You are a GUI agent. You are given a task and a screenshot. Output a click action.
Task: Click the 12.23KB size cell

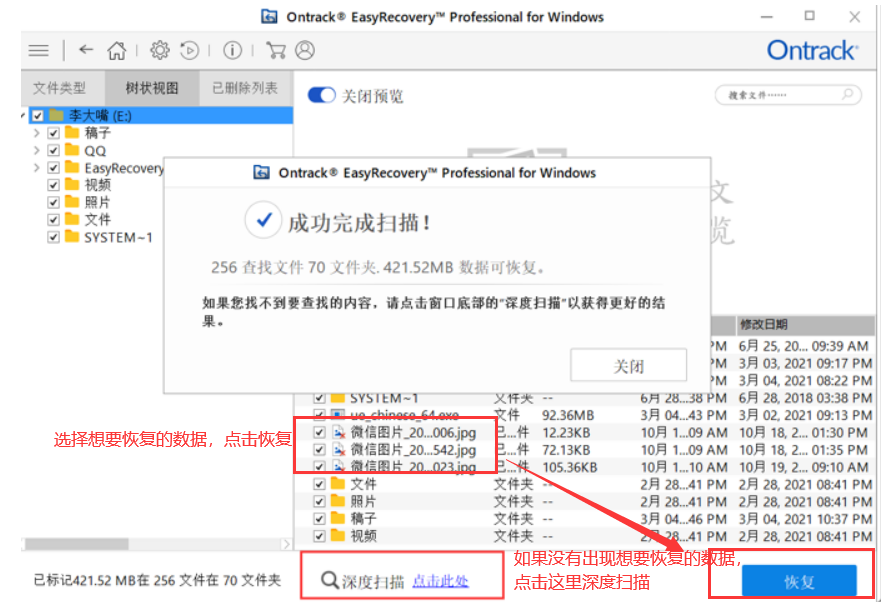[x=566, y=433]
